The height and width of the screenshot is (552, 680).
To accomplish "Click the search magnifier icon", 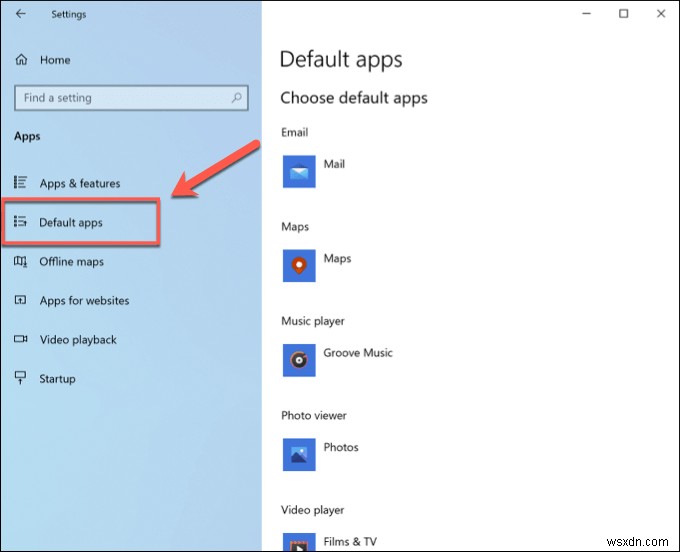I will [236, 98].
